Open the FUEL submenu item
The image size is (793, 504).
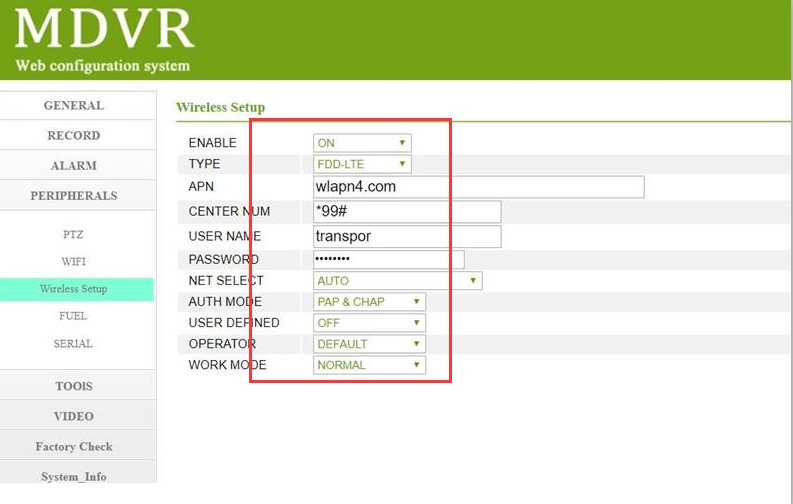(73, 316)
